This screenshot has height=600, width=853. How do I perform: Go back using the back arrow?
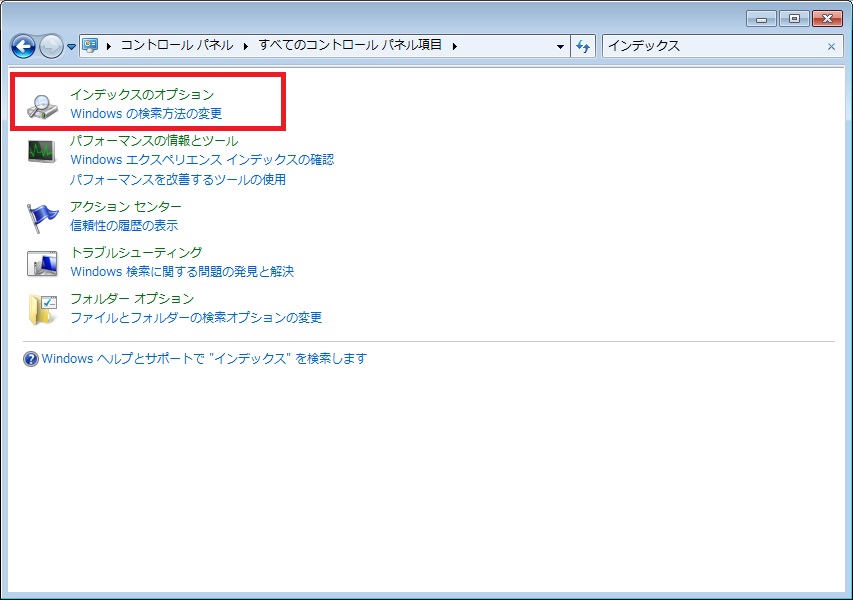tap(22, 46)
